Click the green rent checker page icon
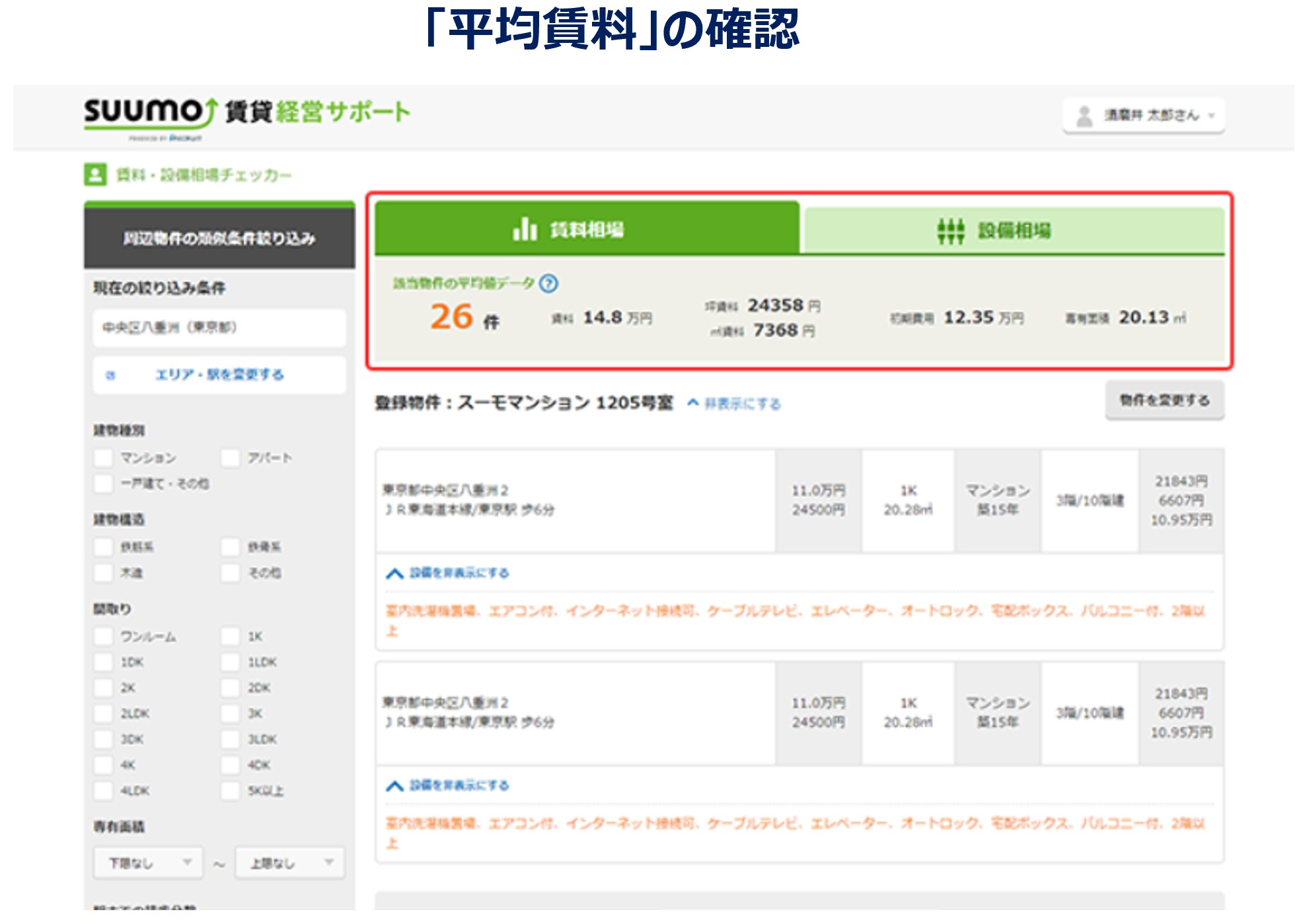This screenshot has height=924, width=1303. (95, 175)
